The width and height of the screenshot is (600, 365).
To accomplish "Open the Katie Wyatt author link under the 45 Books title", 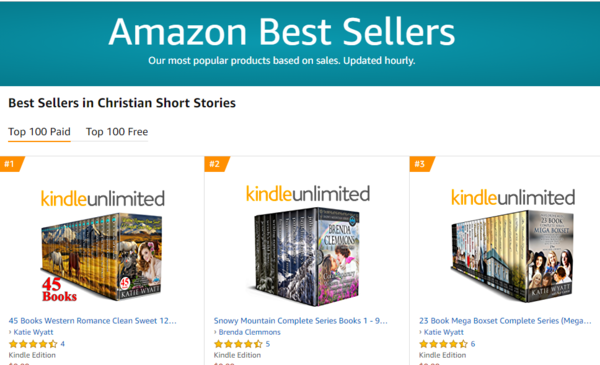I will pyautogui.click(x=33, y=332).
